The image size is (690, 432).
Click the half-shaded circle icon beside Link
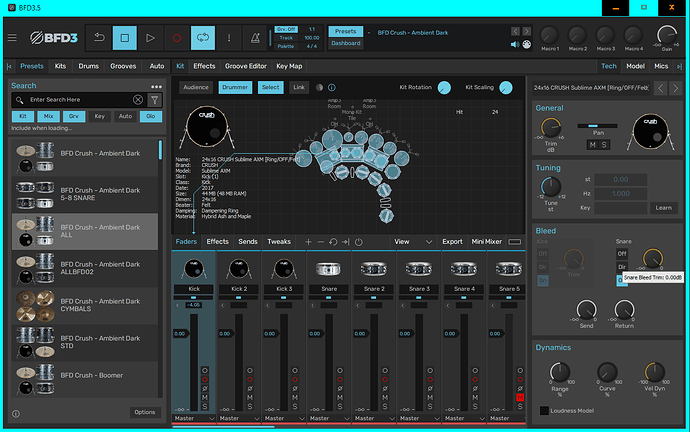coord(319,88)
